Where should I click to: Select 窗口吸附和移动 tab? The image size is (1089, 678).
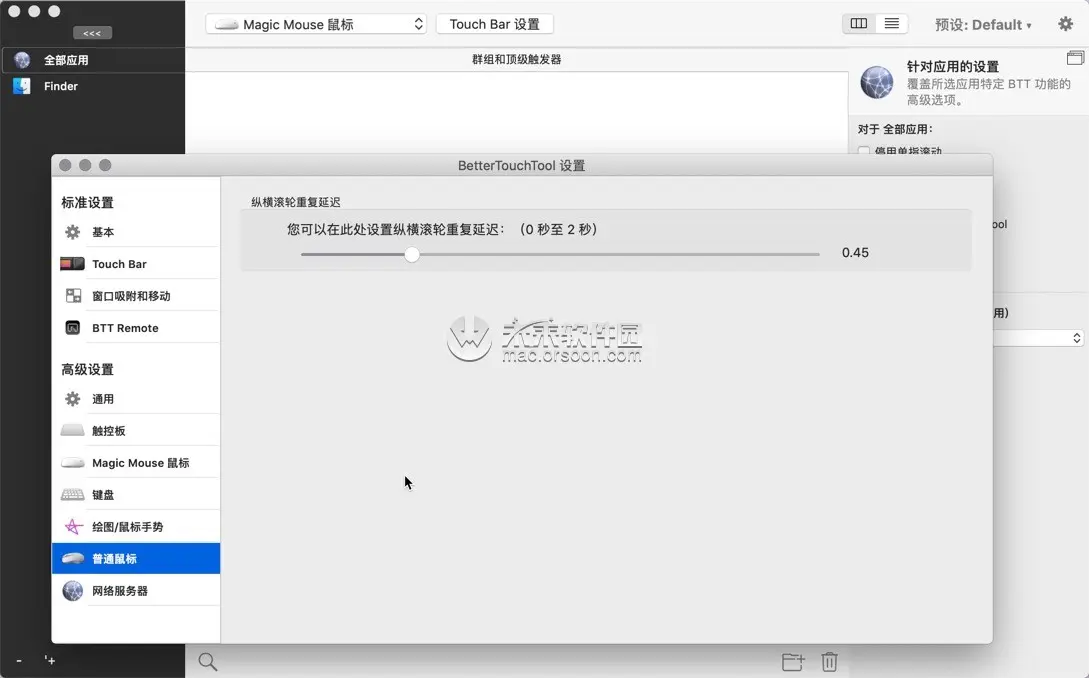[x=136, y=296]
